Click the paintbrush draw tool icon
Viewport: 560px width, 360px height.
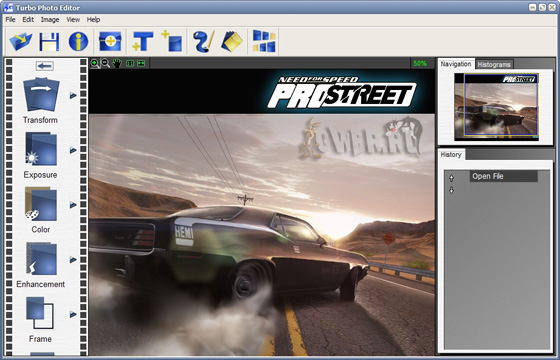[204, 41]
